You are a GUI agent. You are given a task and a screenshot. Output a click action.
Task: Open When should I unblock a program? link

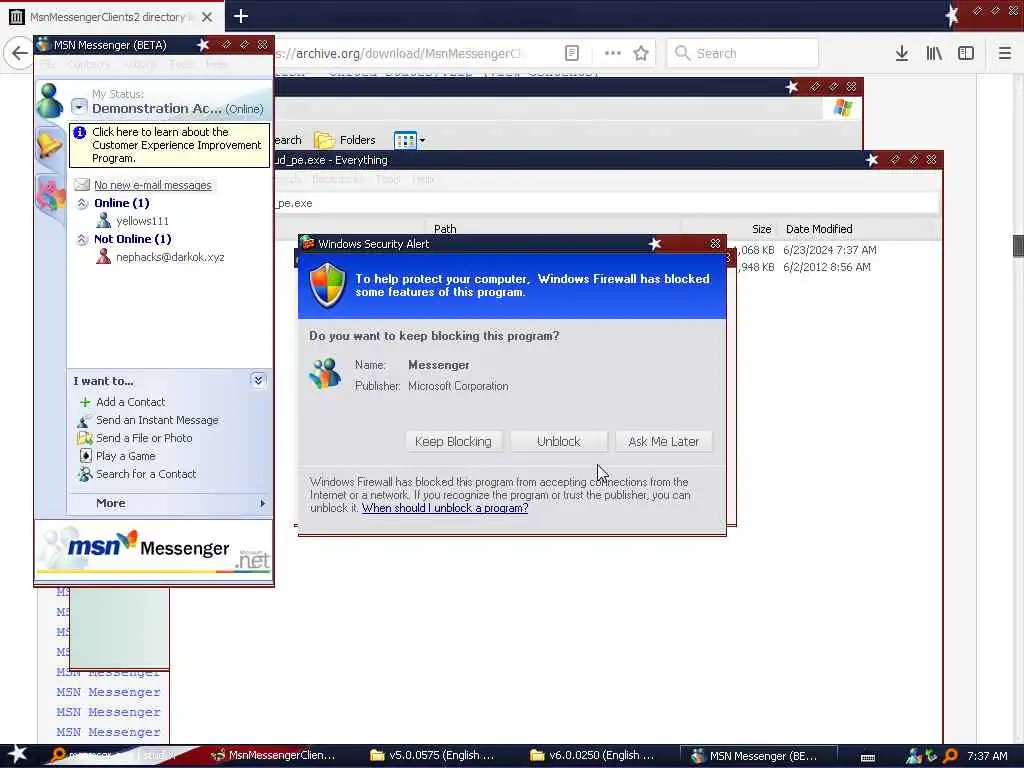[445, 508]
